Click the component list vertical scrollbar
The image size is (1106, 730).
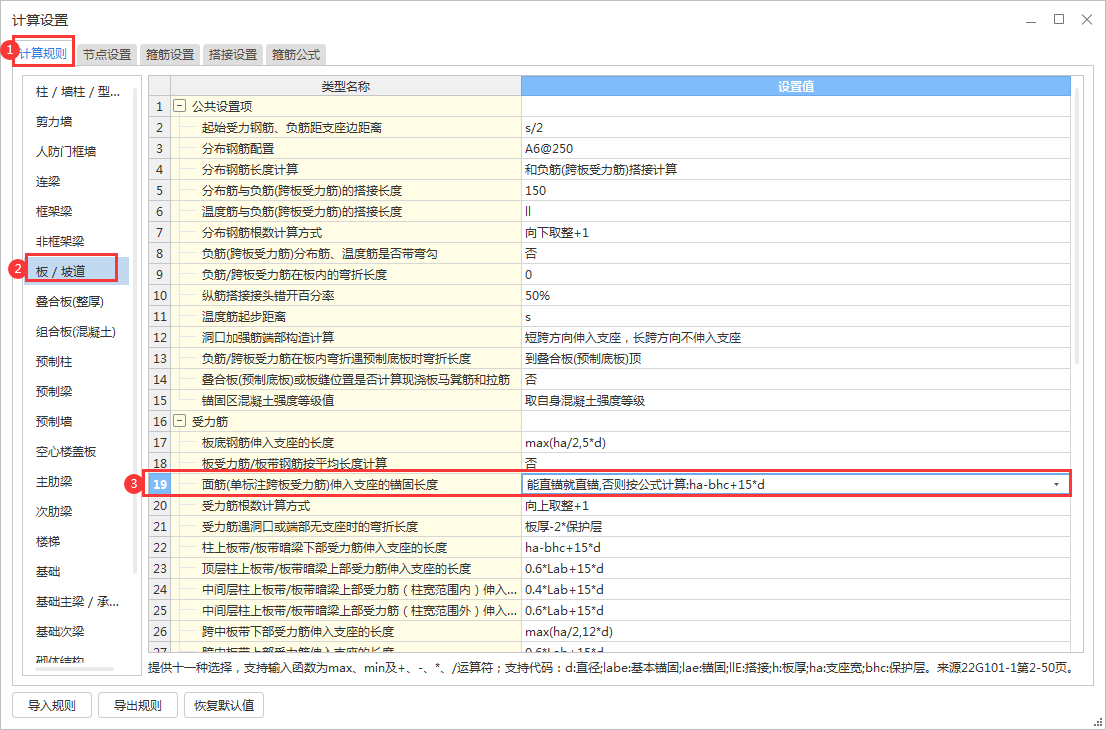click(x=136, y=329)
